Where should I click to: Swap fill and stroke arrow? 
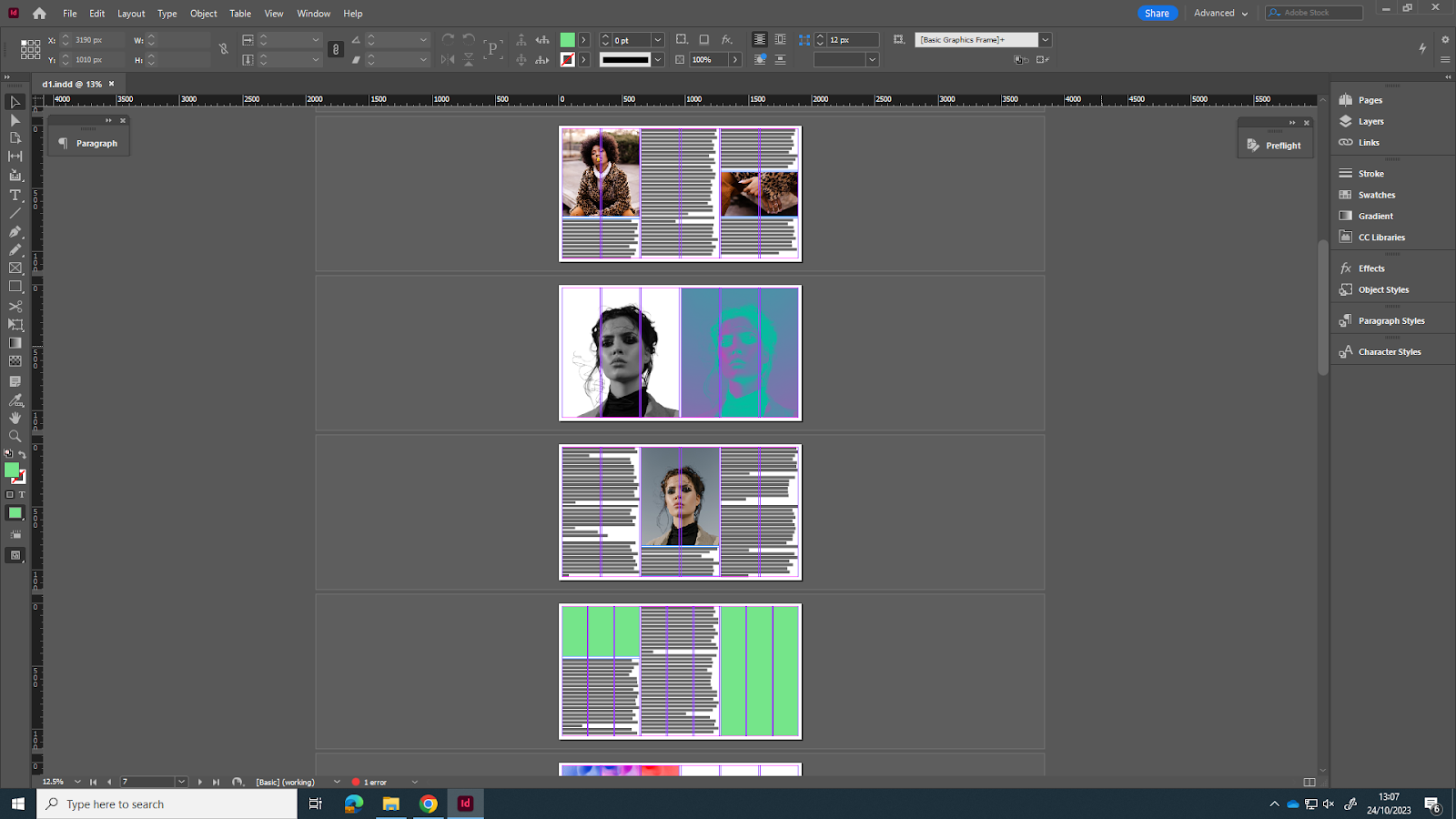[23, 454]
